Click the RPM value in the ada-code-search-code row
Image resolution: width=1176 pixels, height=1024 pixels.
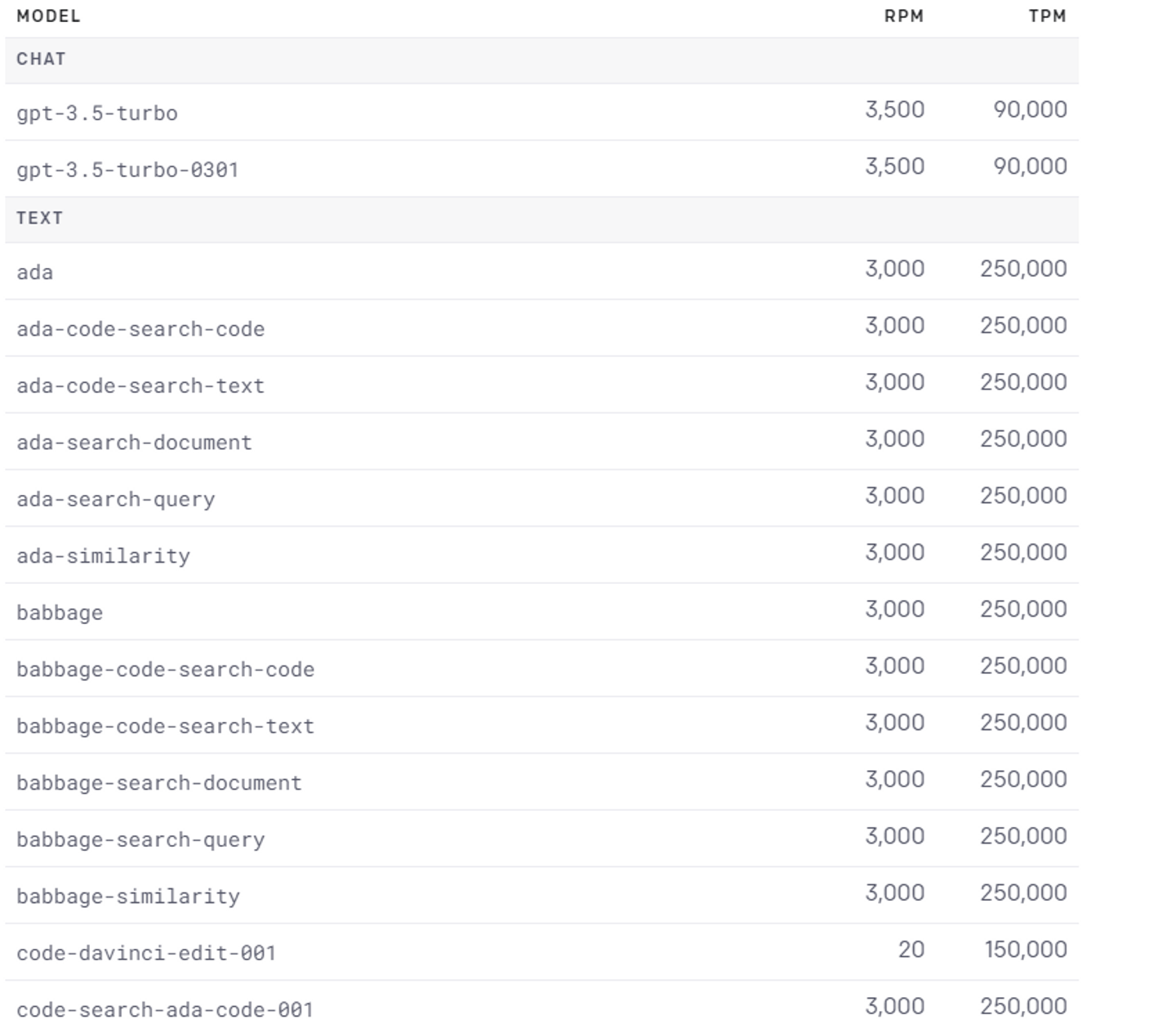pyautogui.click(x=895, y=326)
